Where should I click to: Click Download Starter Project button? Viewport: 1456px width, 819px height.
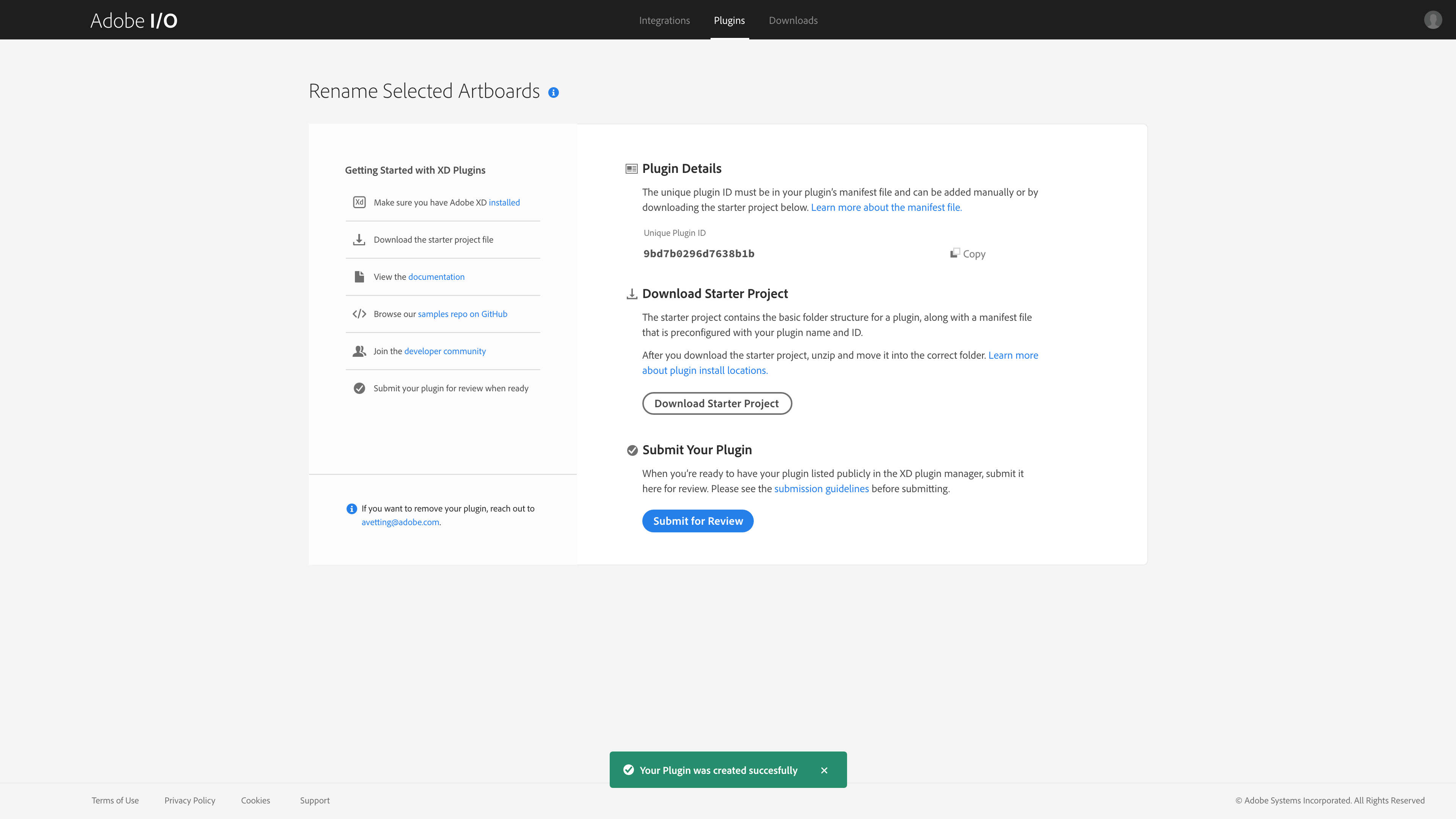click(717, 403)
